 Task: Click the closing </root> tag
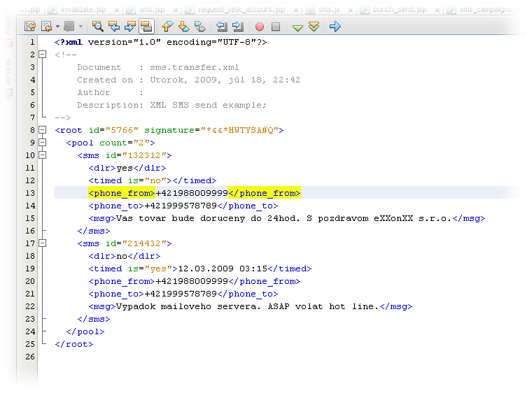[x=74, y=344]
